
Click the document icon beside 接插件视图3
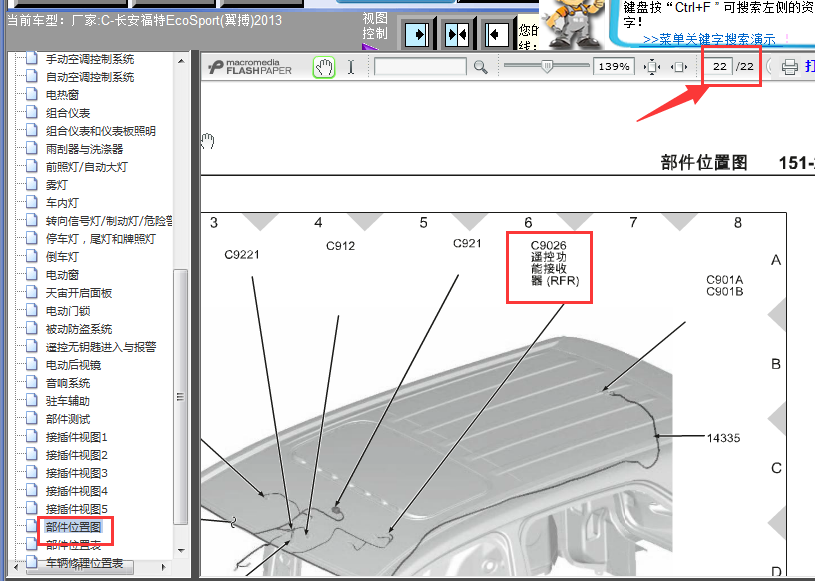(32, 472)
